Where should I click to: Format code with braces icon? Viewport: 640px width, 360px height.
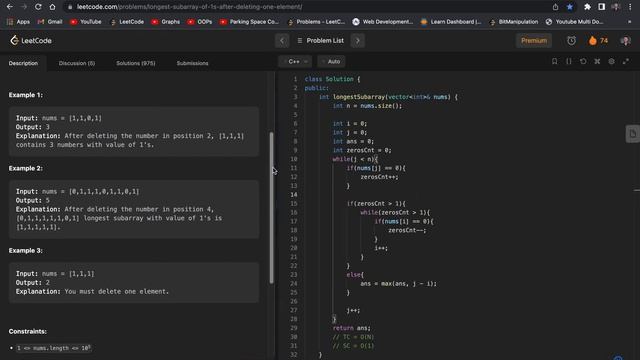click(569, 61)
